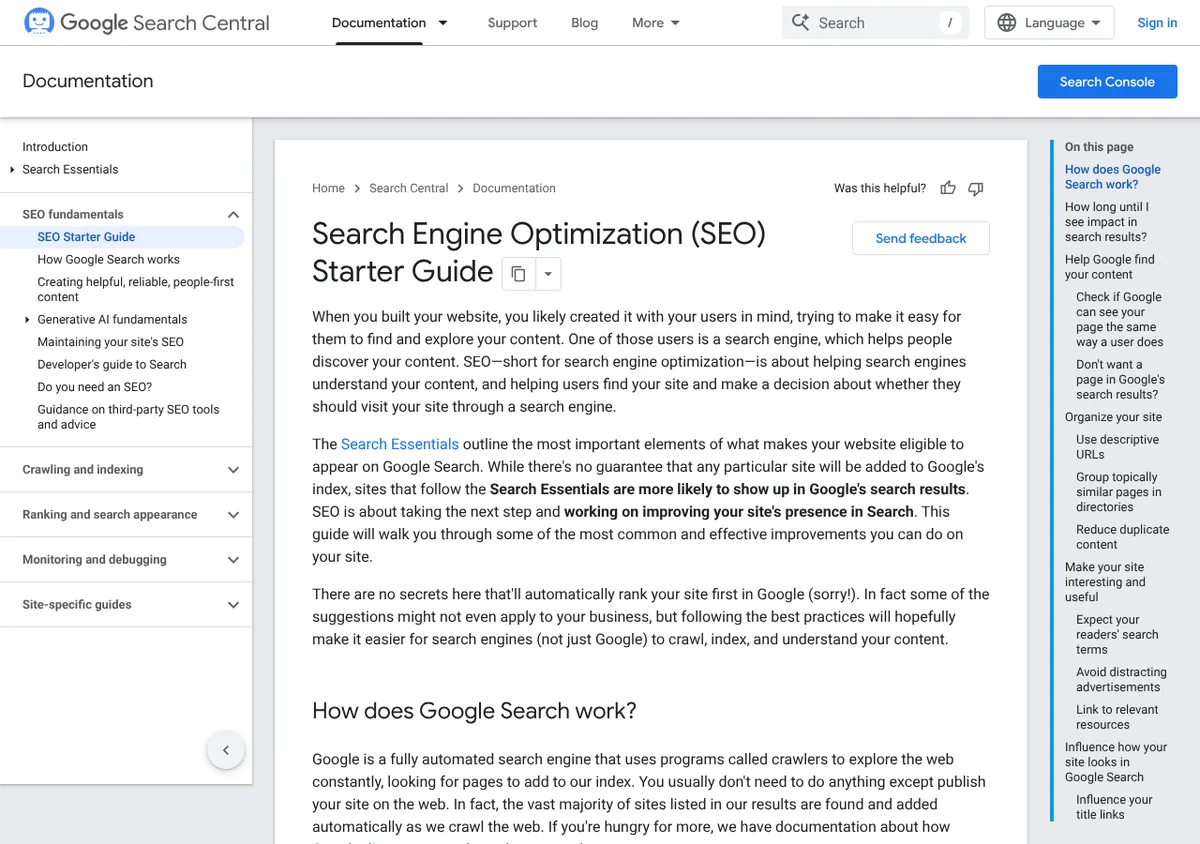Open How Google Search works sidebar item
The image size is (1200, 844).
click(109, 259)
